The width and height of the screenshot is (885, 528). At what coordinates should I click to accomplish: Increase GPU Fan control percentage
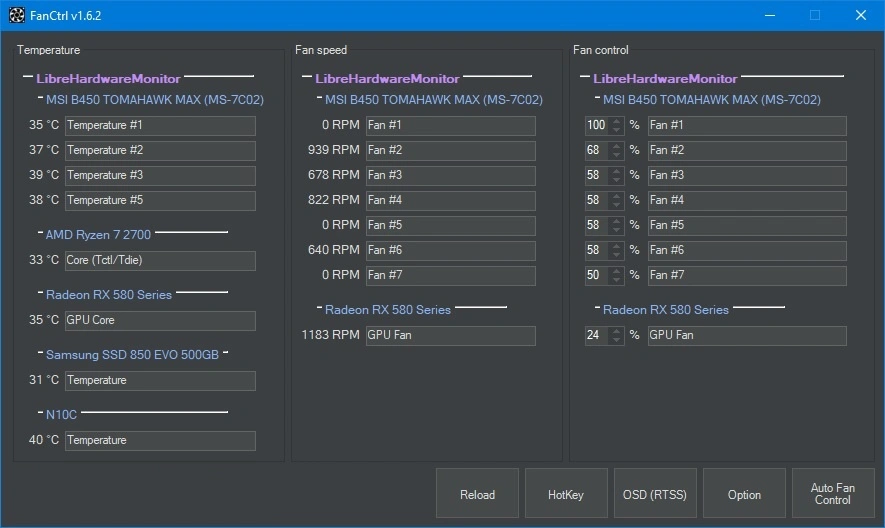coord(616,331)
